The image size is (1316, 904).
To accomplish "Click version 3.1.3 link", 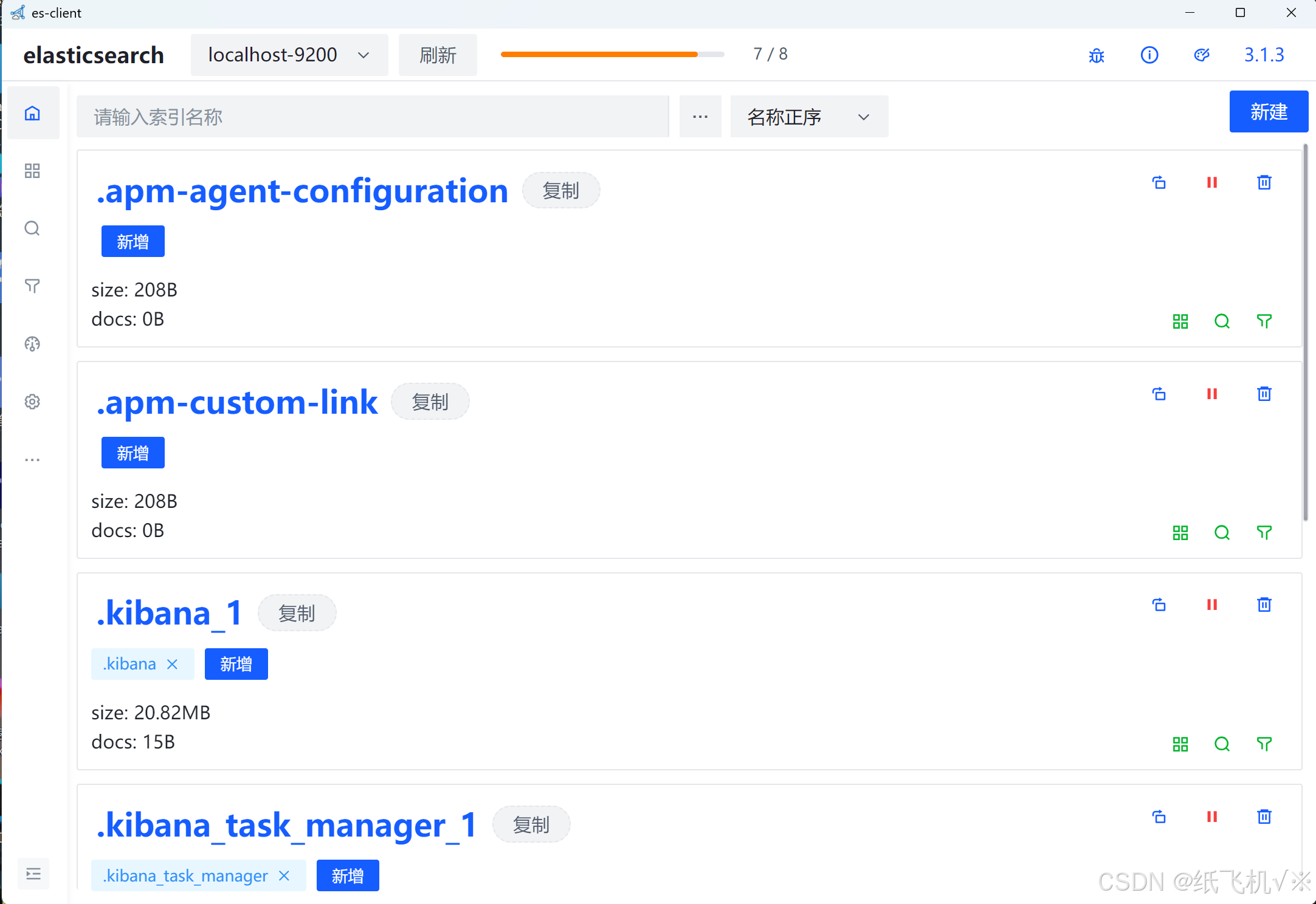I will tap(1264, 55).
